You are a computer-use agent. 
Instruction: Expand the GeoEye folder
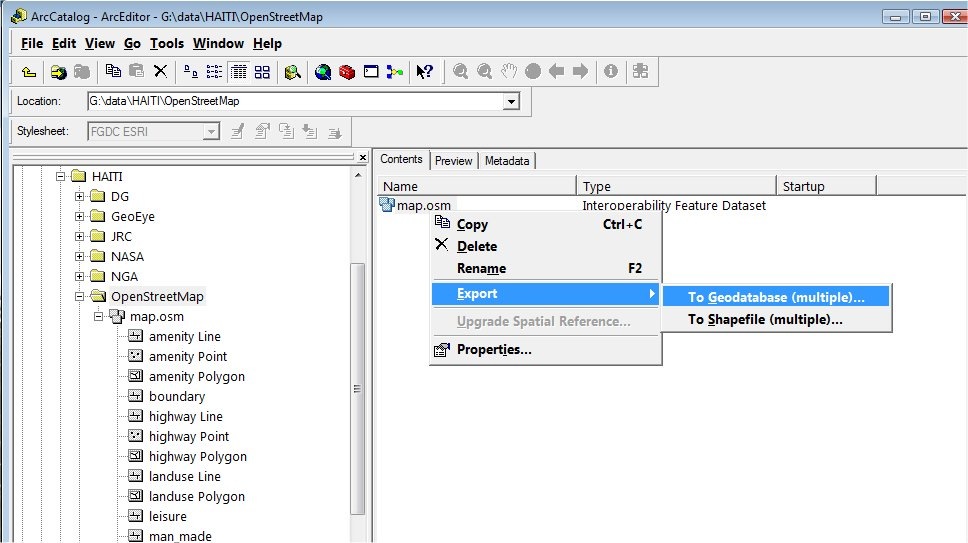coord(79,217)
